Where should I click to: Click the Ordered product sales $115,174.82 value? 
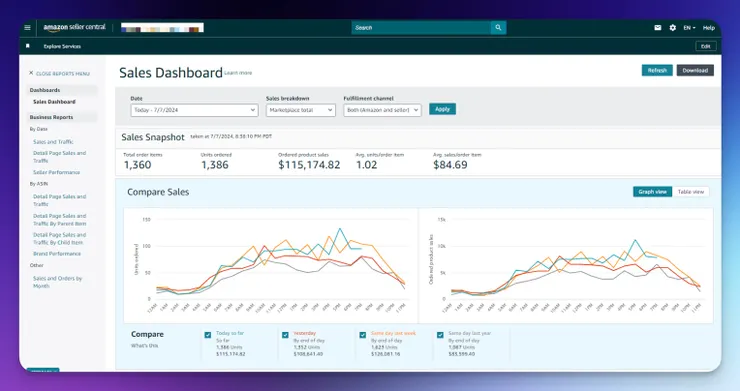point(309,165)
